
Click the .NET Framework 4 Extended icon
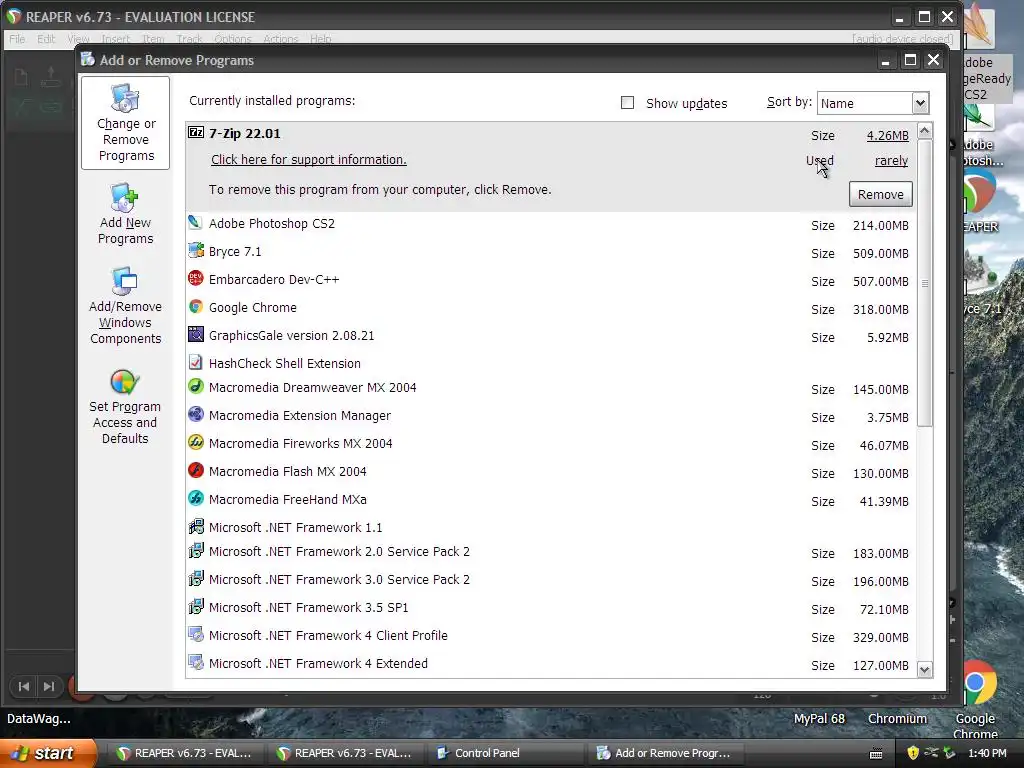[x=195, y=663]
